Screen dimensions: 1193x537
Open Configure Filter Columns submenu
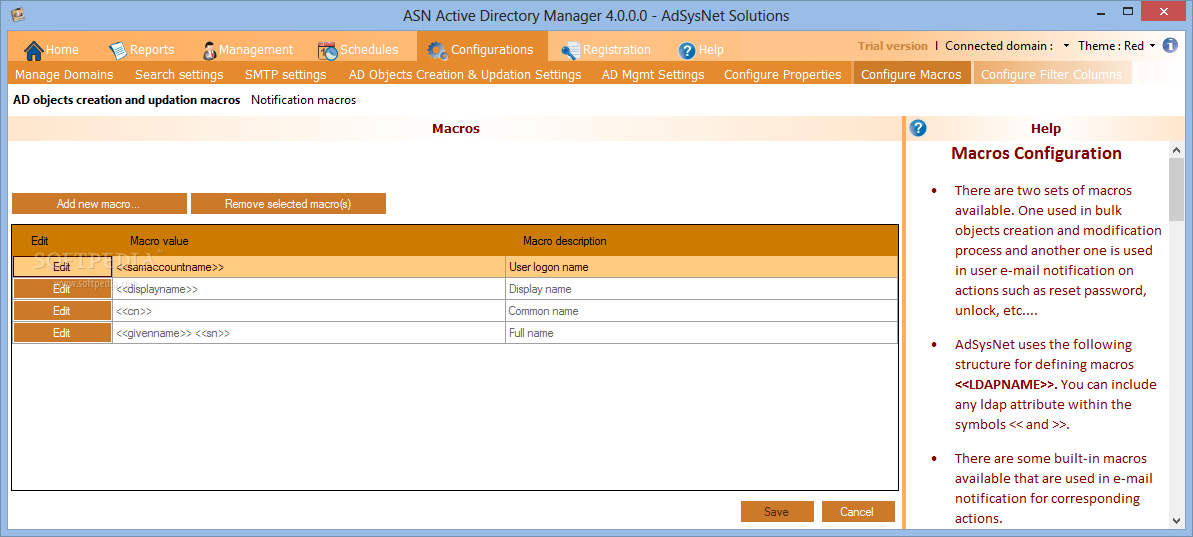click(x=1051, y=75)
